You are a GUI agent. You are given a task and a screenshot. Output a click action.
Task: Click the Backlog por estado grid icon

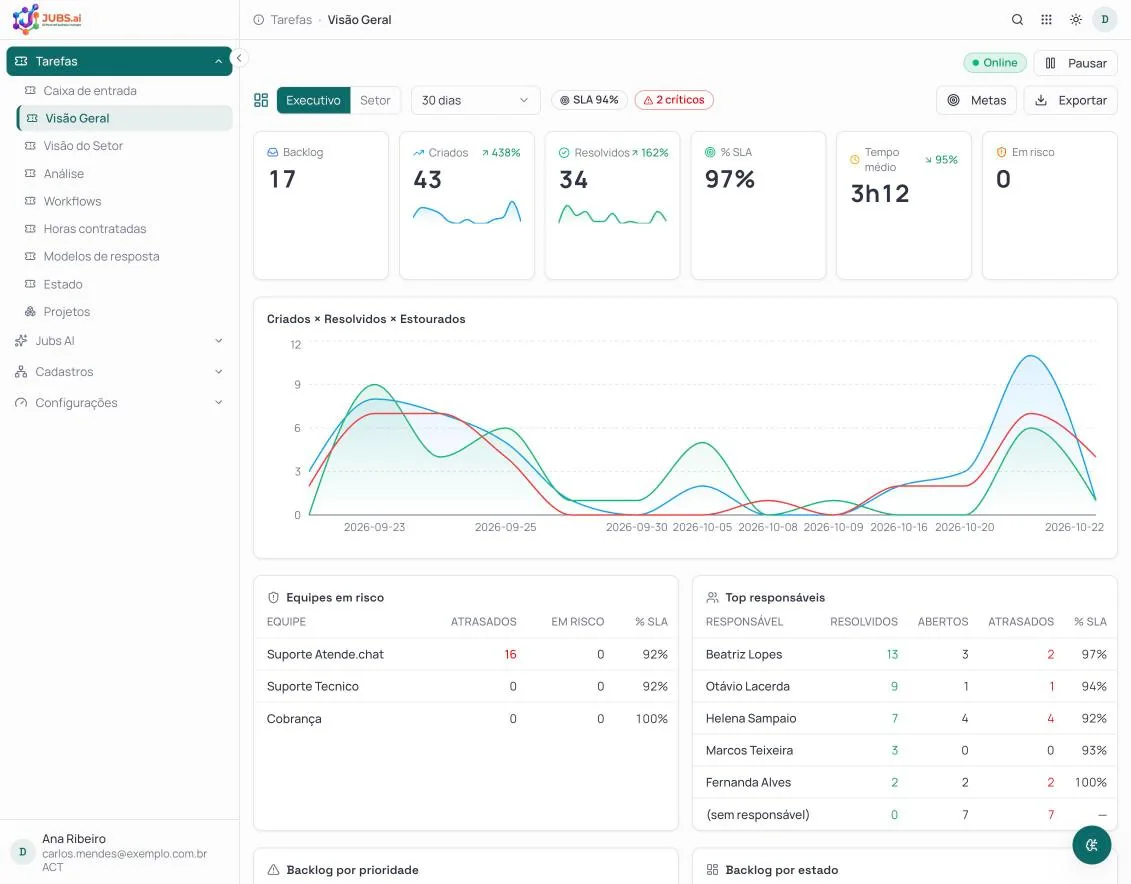(x=712, y=870)
